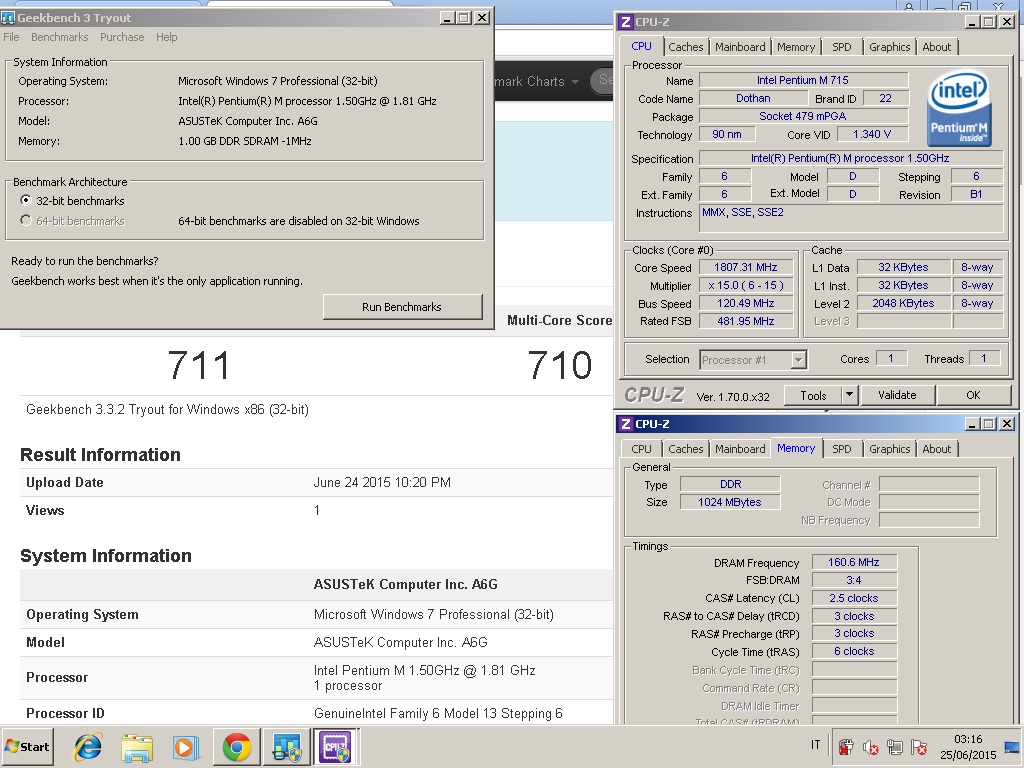Open Memory tab in upper CPU-Z window

coord(796,47)
